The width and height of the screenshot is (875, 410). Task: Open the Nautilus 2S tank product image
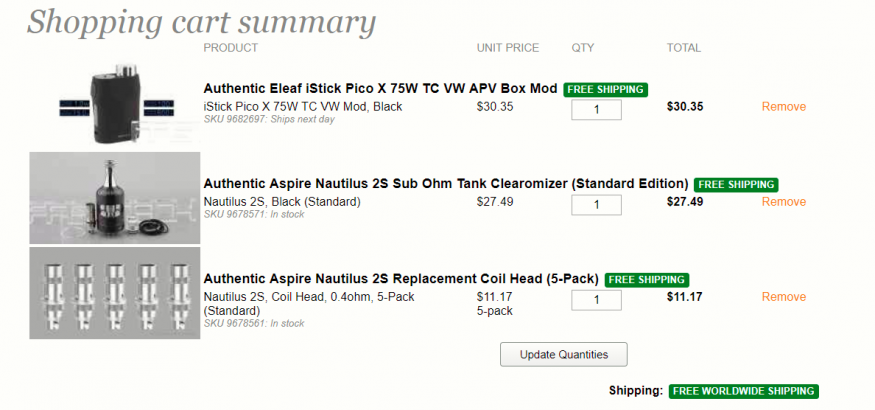[x=114, y=198]
